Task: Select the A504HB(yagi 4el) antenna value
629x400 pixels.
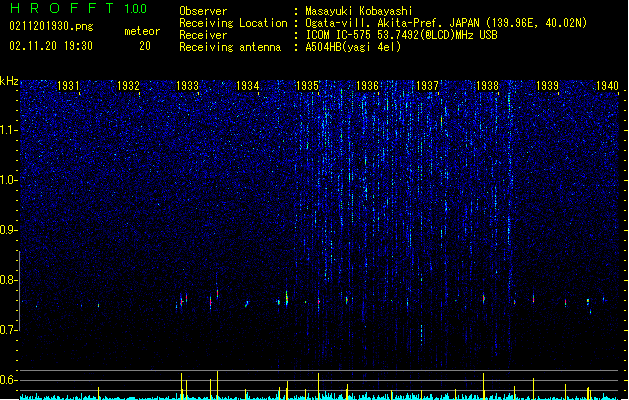Action: point(353,47)
